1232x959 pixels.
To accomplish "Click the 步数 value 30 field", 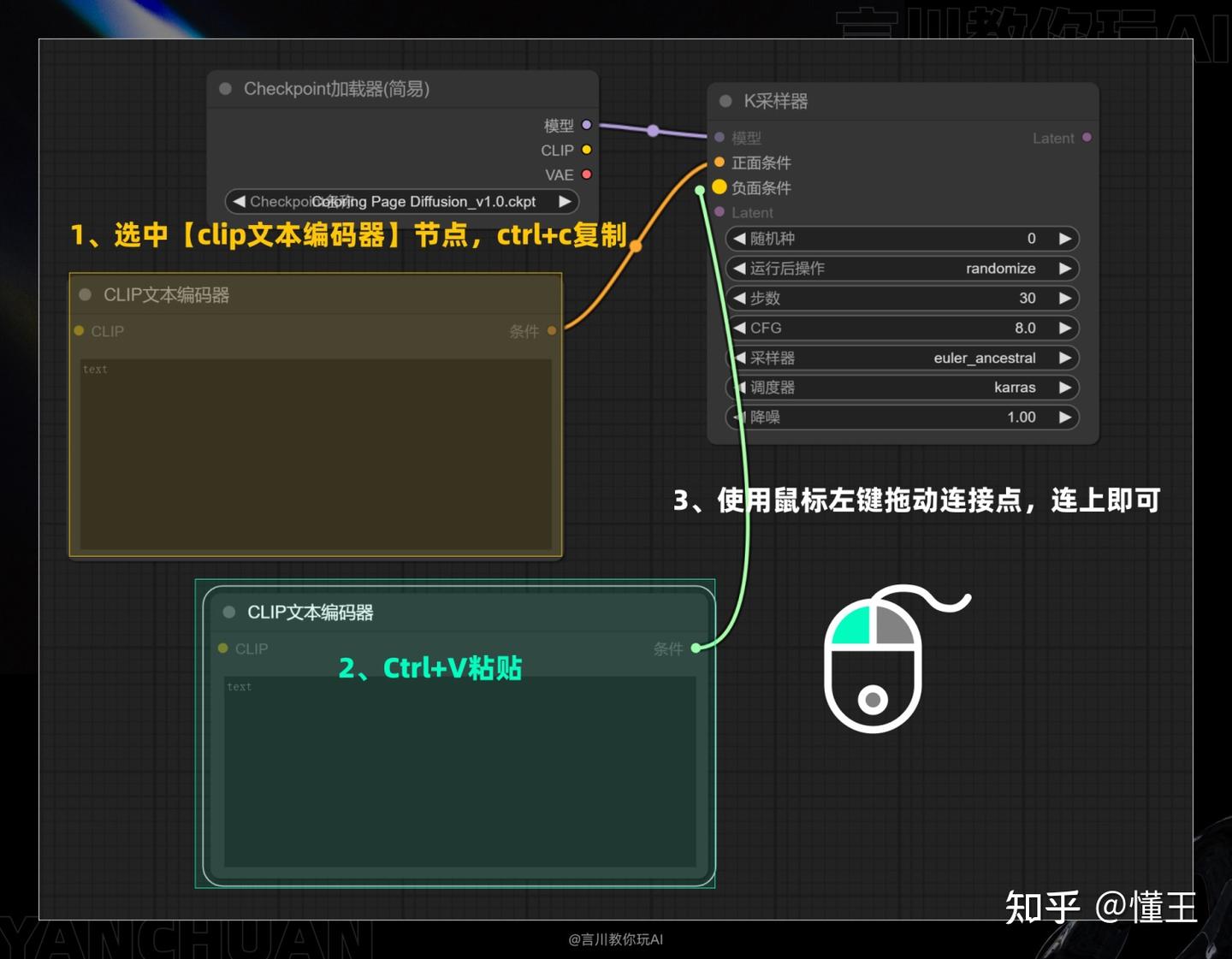I will (x=903, y=299).
